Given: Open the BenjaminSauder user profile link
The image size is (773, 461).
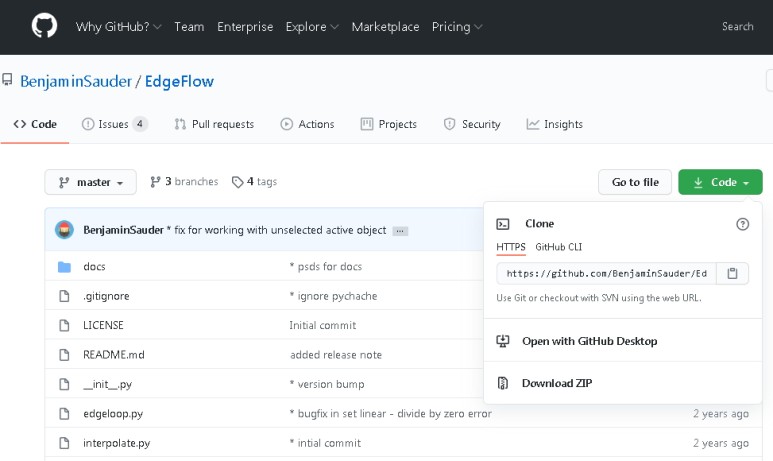Looking at the screenshot, I should (76, 81).
